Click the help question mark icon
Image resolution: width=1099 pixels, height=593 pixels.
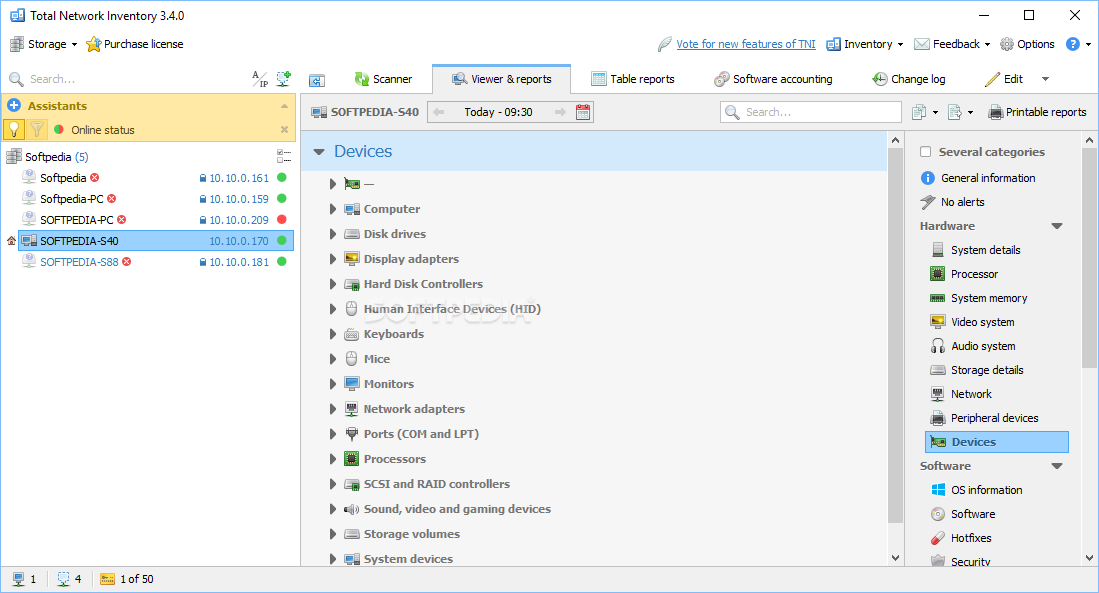pyautogui.click(x=1072, y=44)
